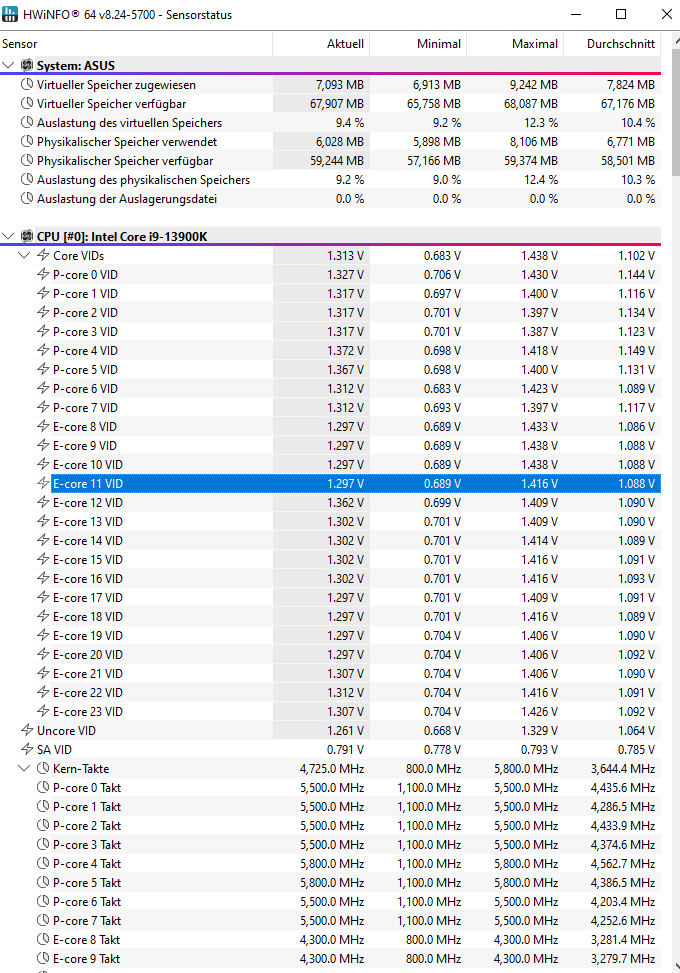
Task: Select the E-core 21 VID row
Action: [x=330, y=673]
